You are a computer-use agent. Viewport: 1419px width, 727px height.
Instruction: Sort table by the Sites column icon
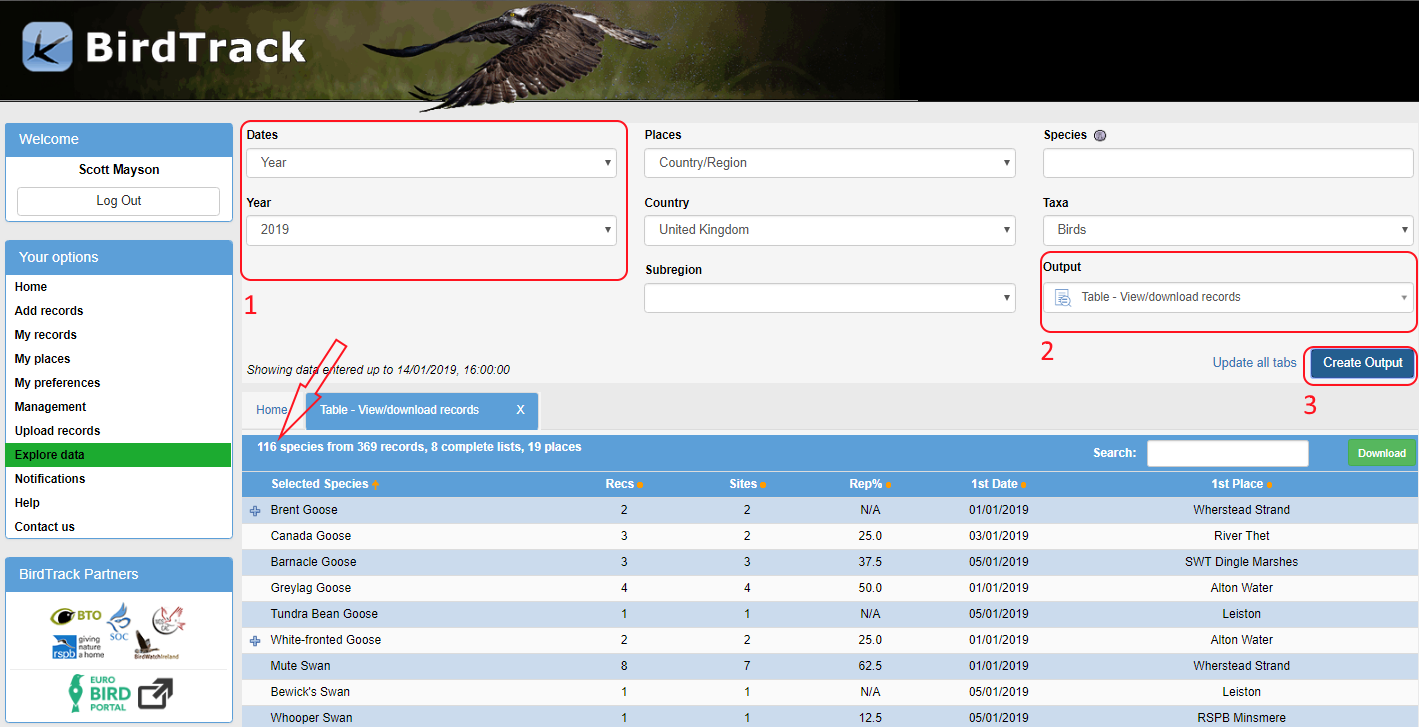762,485
